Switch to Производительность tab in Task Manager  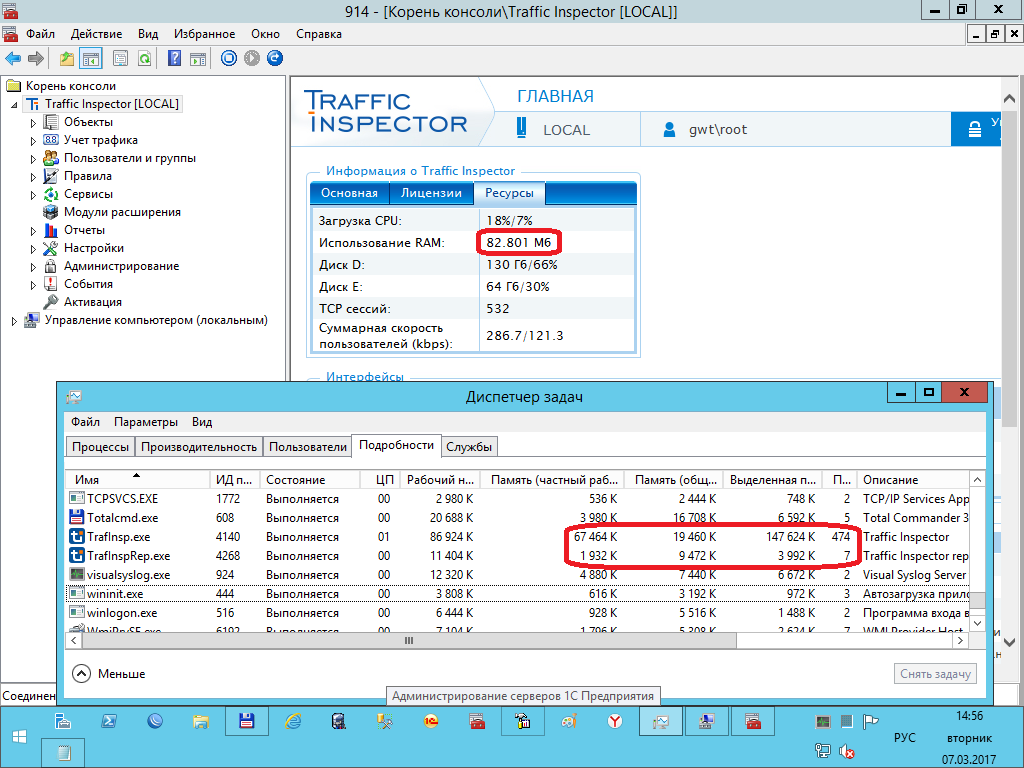199,447
